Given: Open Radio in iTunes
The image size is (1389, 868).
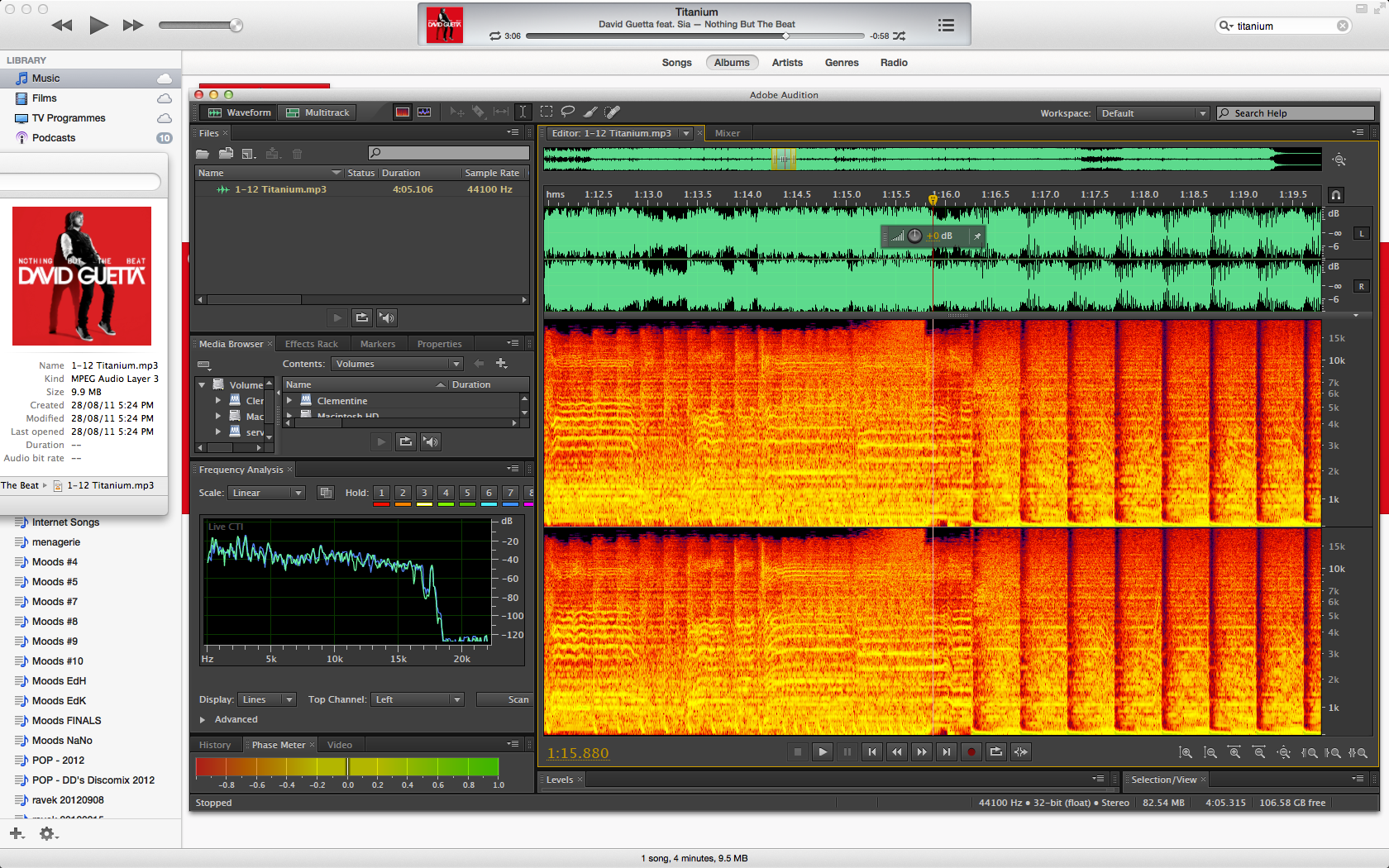Looking at the screenshot, I should (x=894, y=63).
